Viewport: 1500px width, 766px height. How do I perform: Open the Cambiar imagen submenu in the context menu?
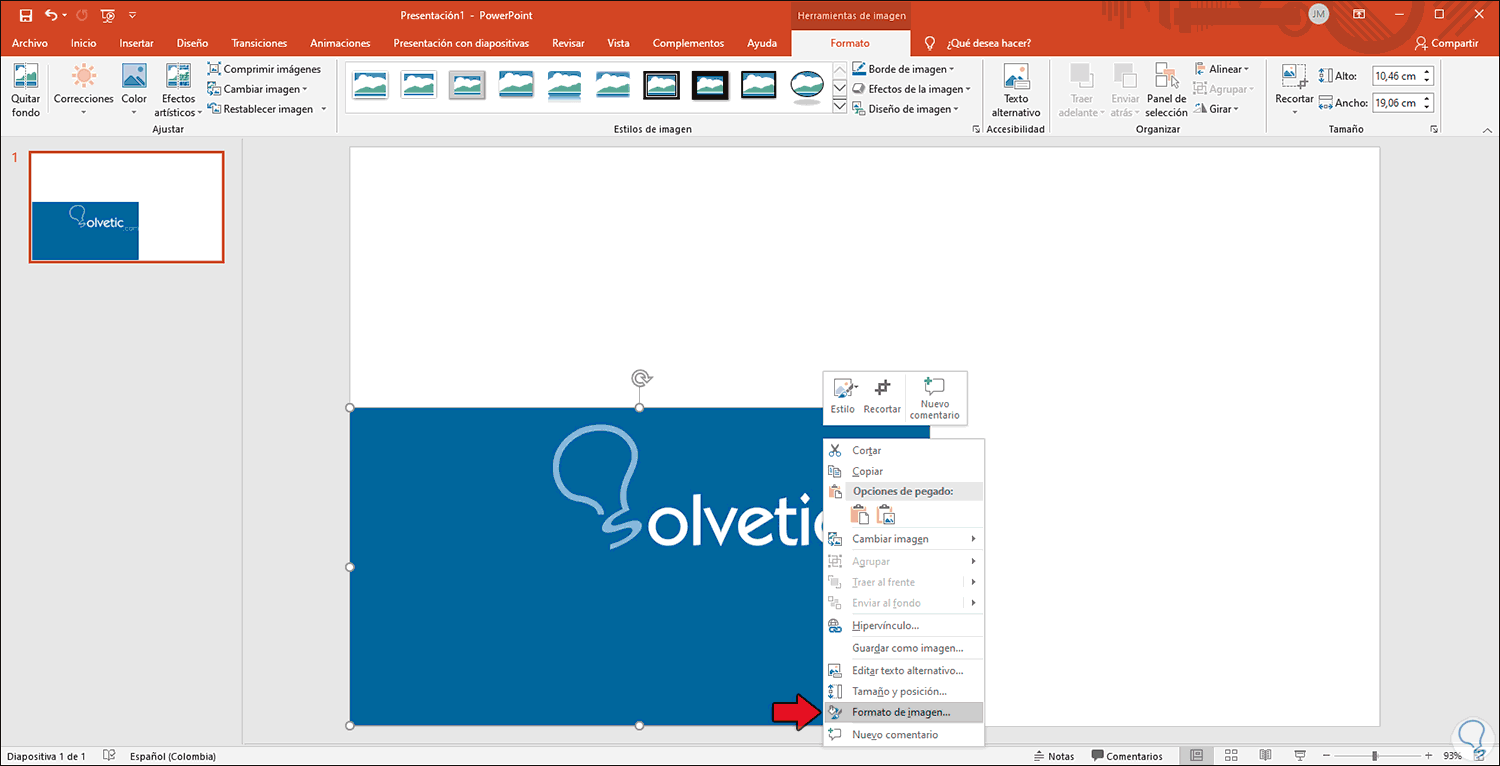point(904,539)
